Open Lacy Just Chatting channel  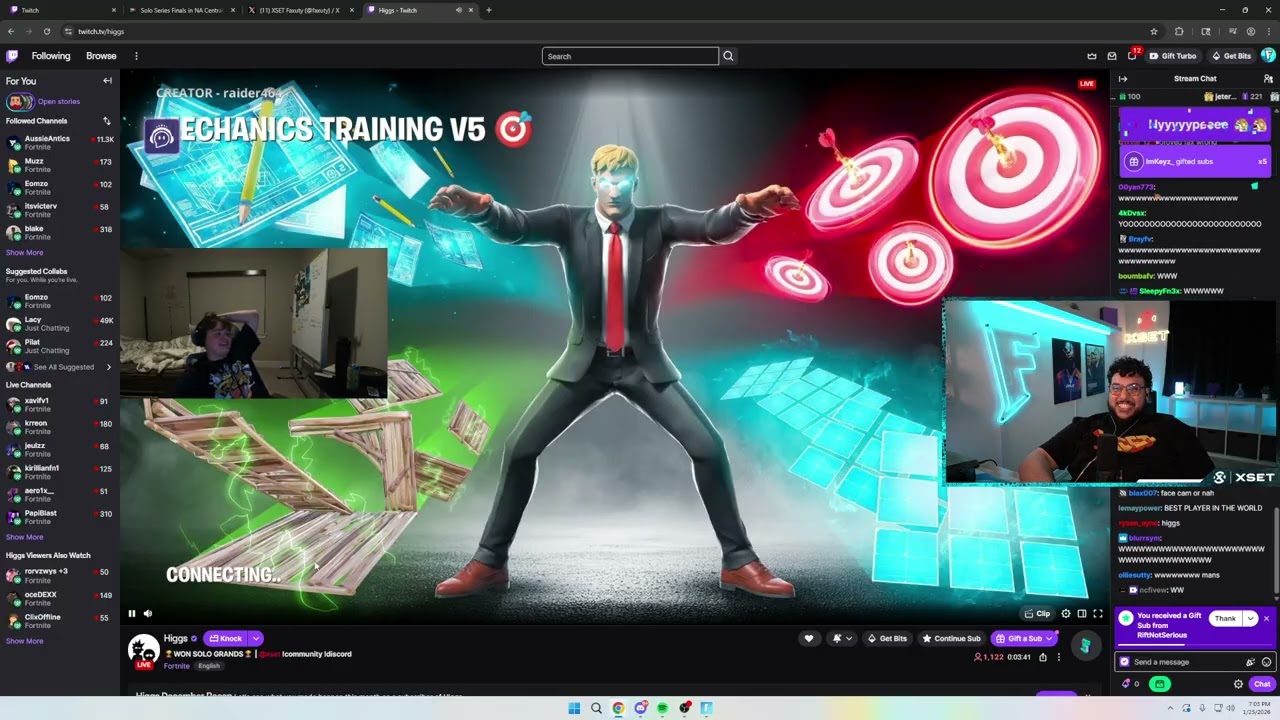[60, 324]
